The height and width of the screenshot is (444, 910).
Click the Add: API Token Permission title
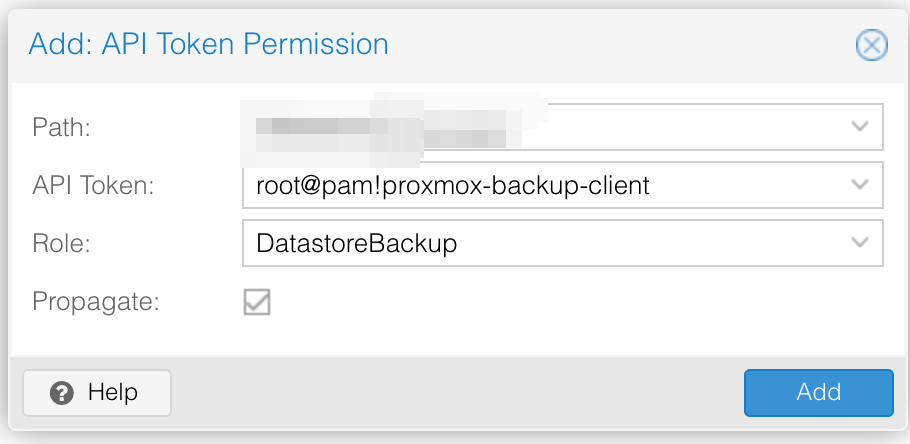(208, 45)
